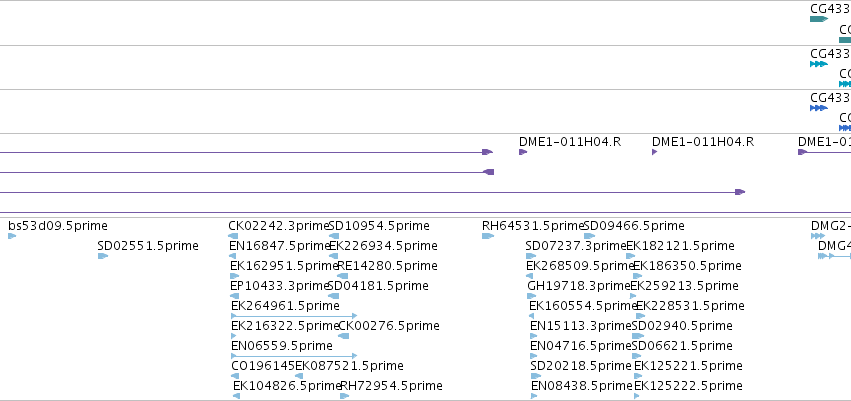The width and height of the screenshot is (851, 401).
Task: Select the arrow glyph under SD20218.5prime
Action: [x=536, y=376]
